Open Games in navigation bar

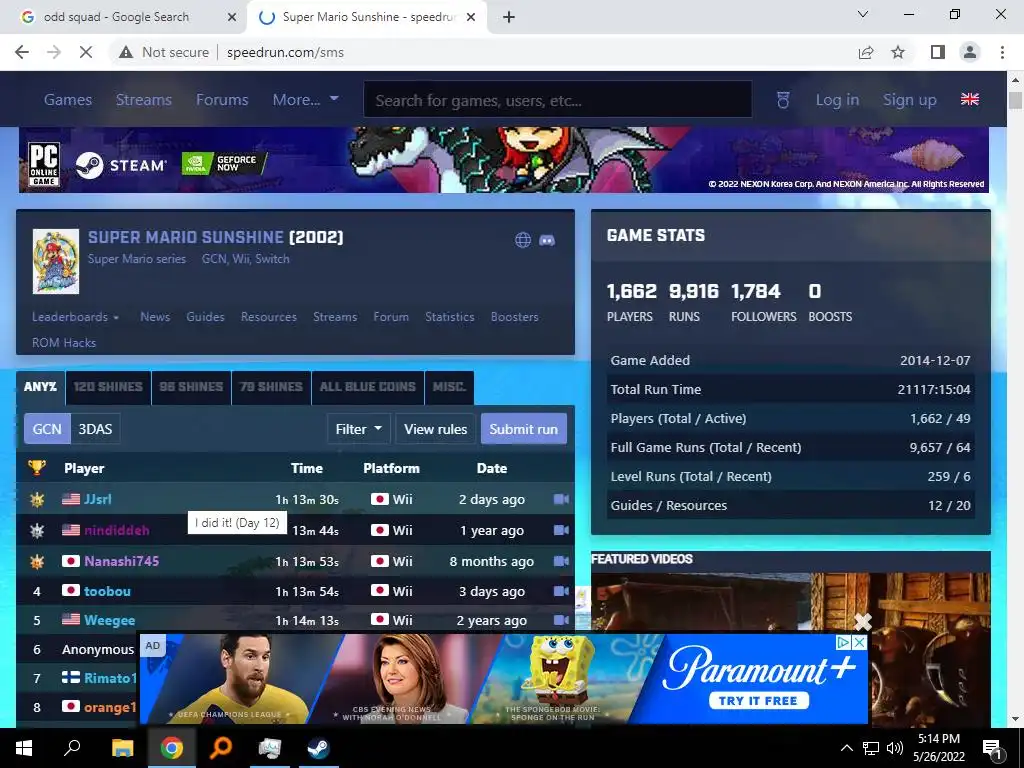pos(68,100)
